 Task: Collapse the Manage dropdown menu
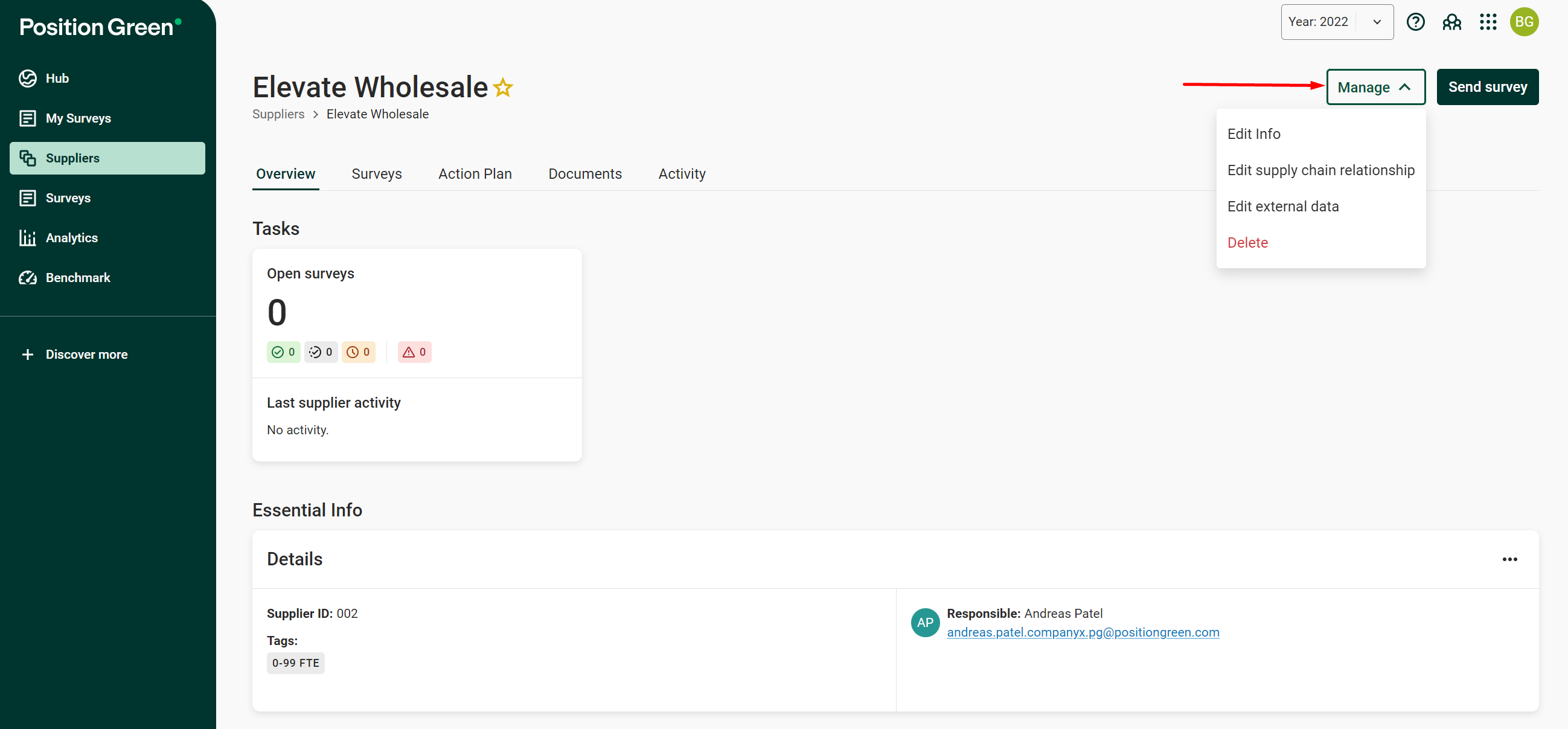pos(1375,87)
